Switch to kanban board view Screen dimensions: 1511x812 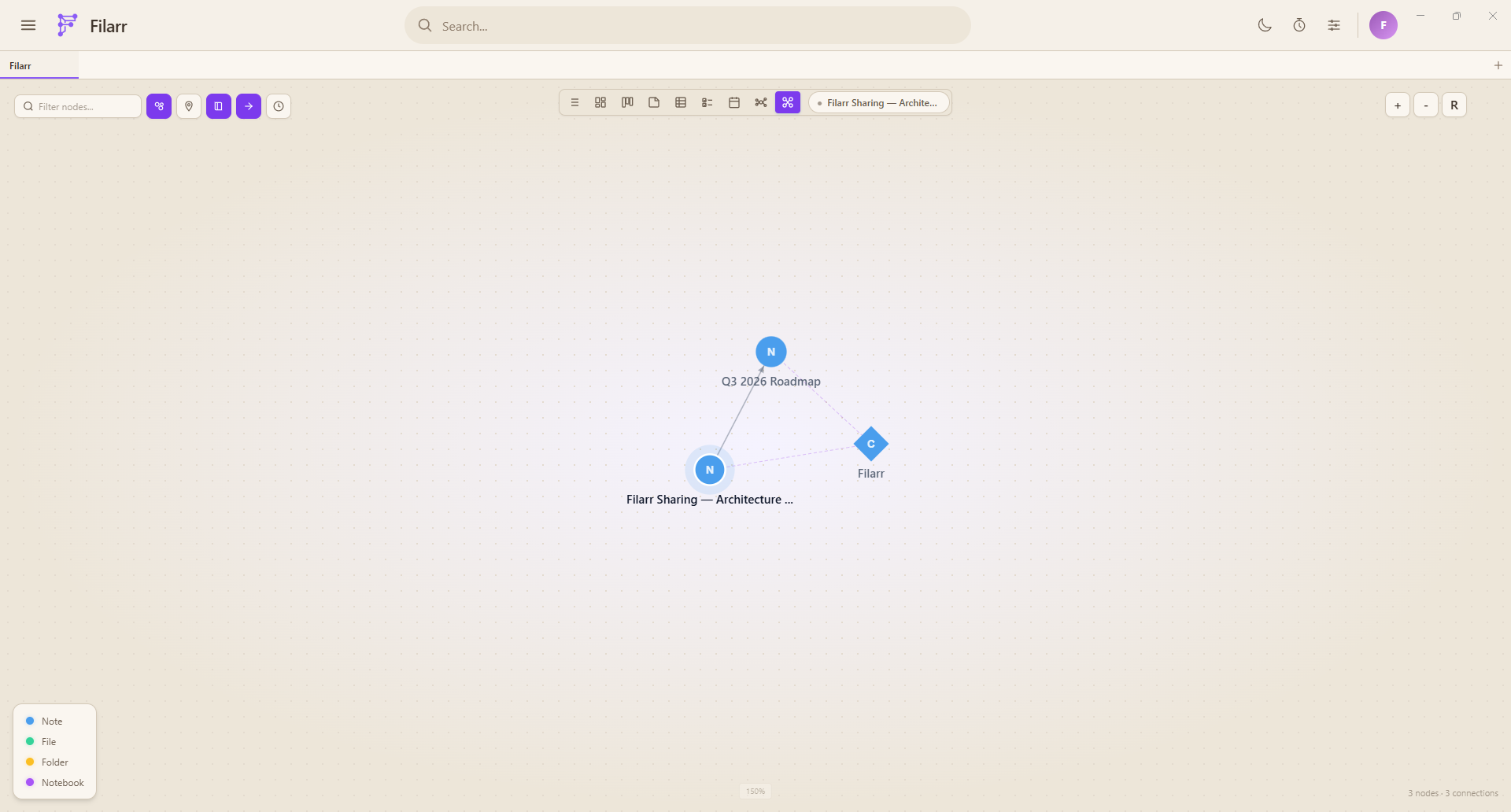click(627, 102)
